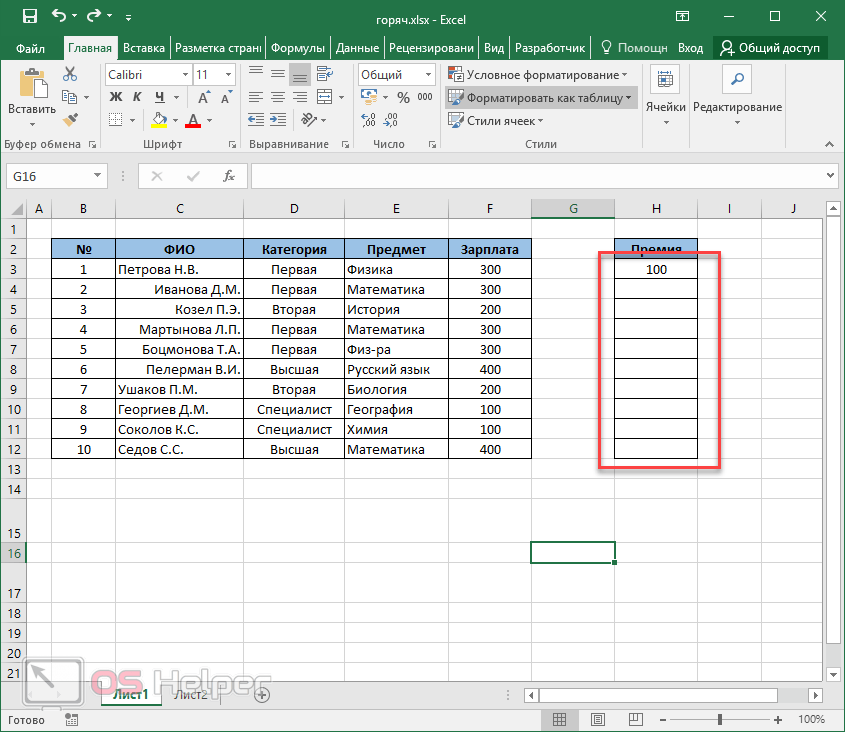Toggle bold Ж formatting

[x=115, y=97]
